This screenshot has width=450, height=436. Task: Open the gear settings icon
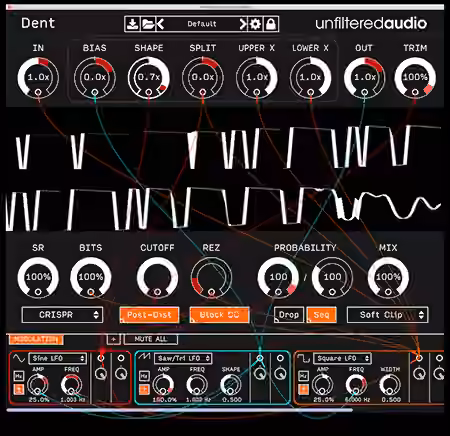tap(255, 24)
